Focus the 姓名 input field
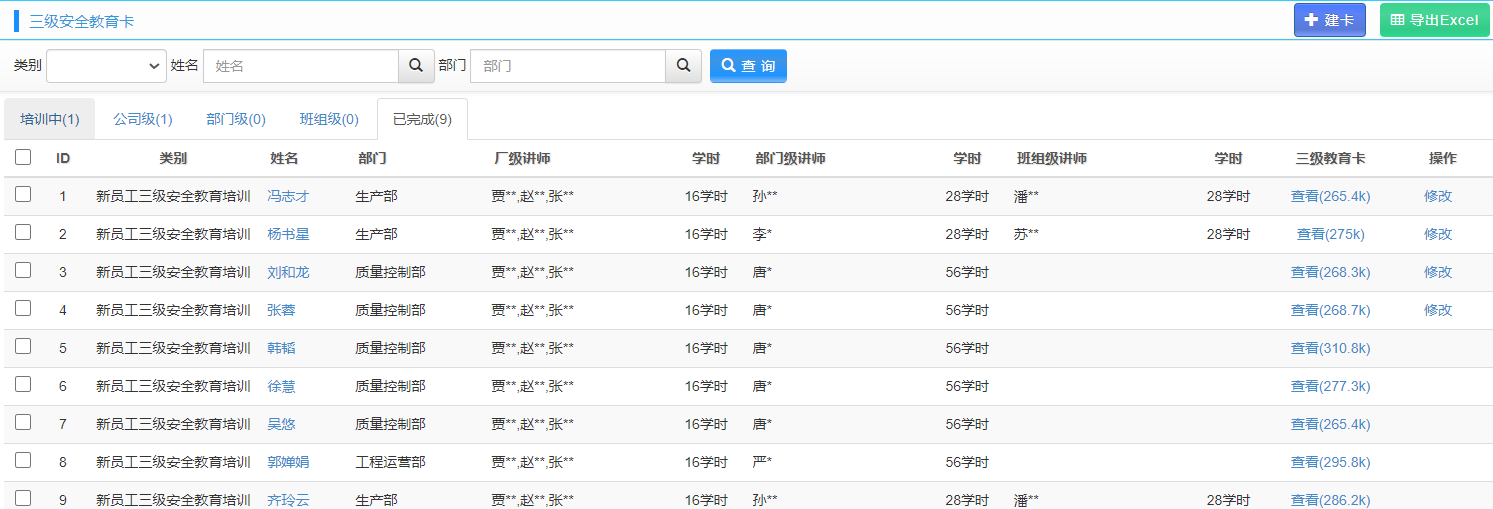This screenshot has width=1493, height=509. point(301,66)
